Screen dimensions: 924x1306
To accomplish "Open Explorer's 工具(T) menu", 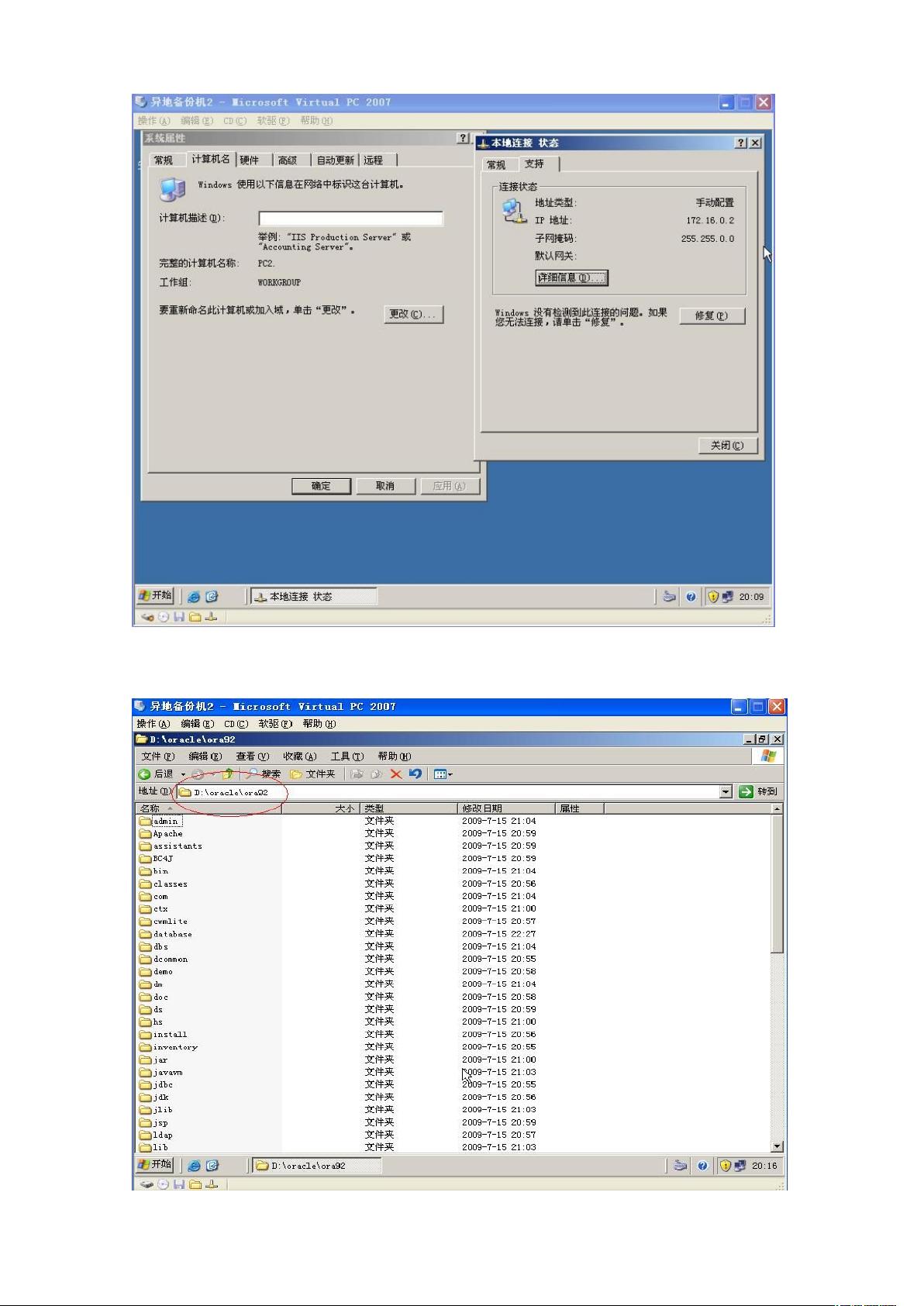I will [x=347, y=756].
